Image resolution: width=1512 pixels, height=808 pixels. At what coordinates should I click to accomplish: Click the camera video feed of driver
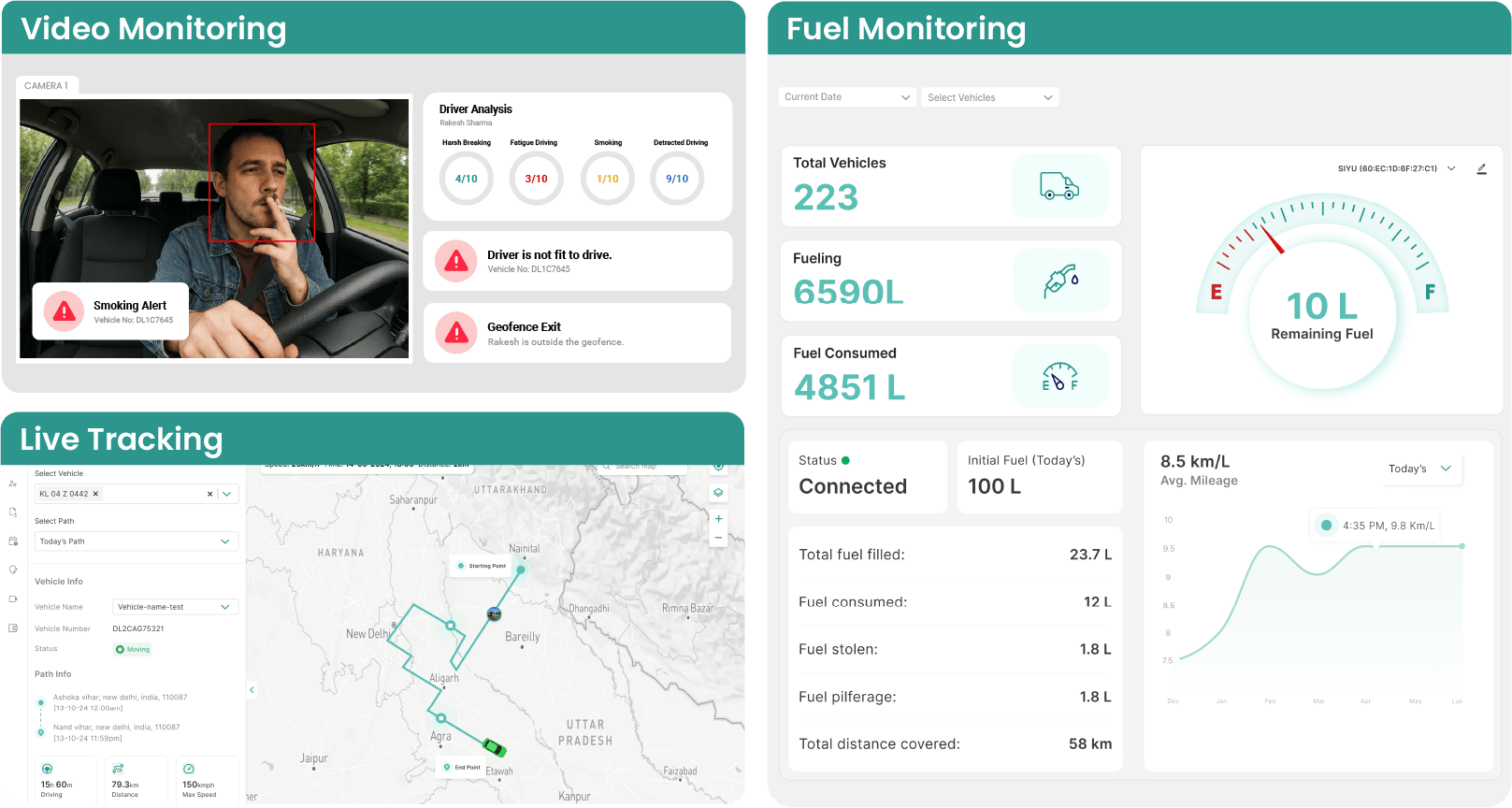214,228
